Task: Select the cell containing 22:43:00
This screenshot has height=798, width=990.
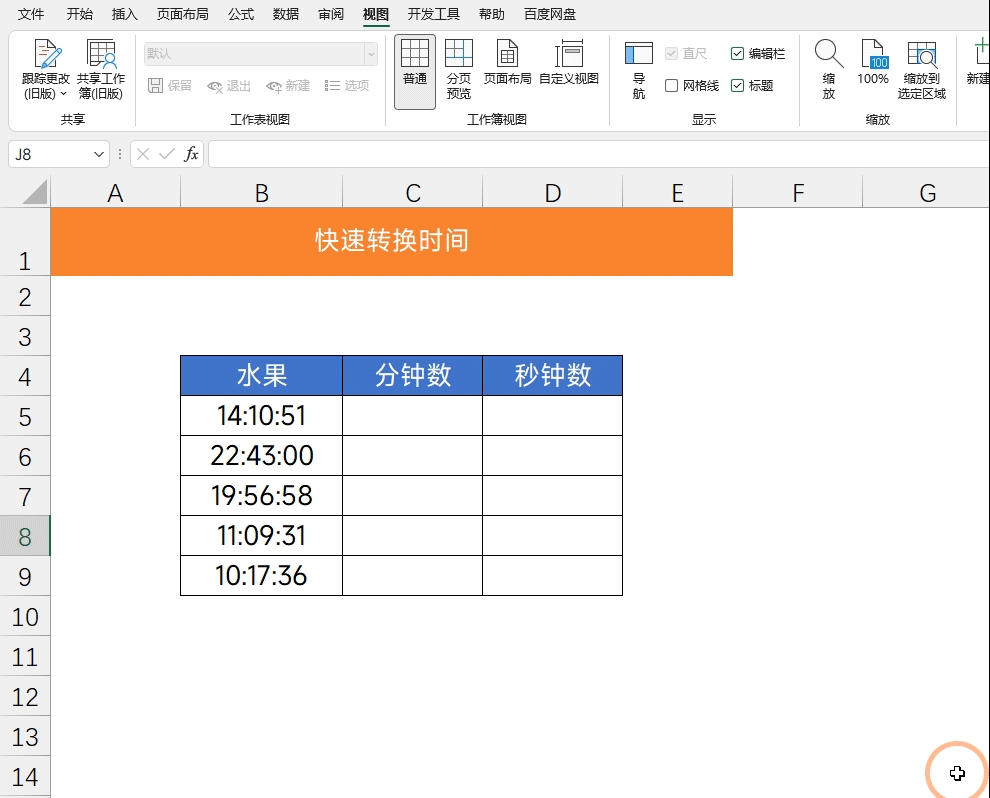Action: [261, 455]
